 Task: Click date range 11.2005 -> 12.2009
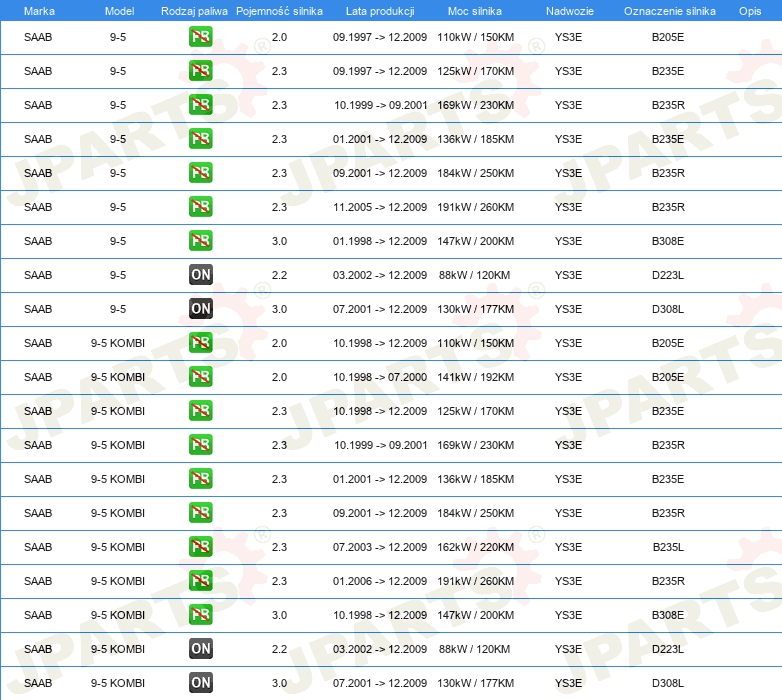pos(380,207)
